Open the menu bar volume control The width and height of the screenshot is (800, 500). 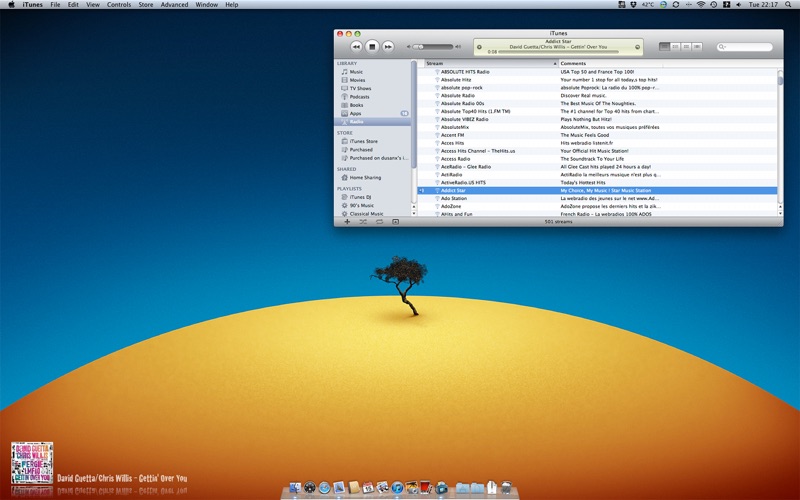[739, 5]
